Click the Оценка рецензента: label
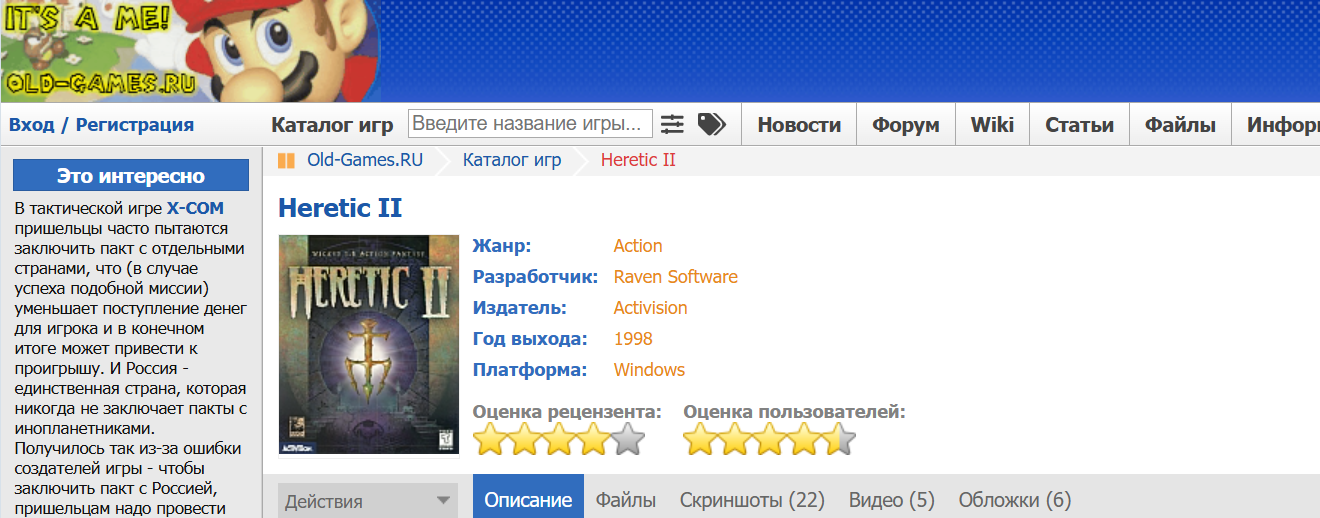The image size is (1320, 518). 567,412
